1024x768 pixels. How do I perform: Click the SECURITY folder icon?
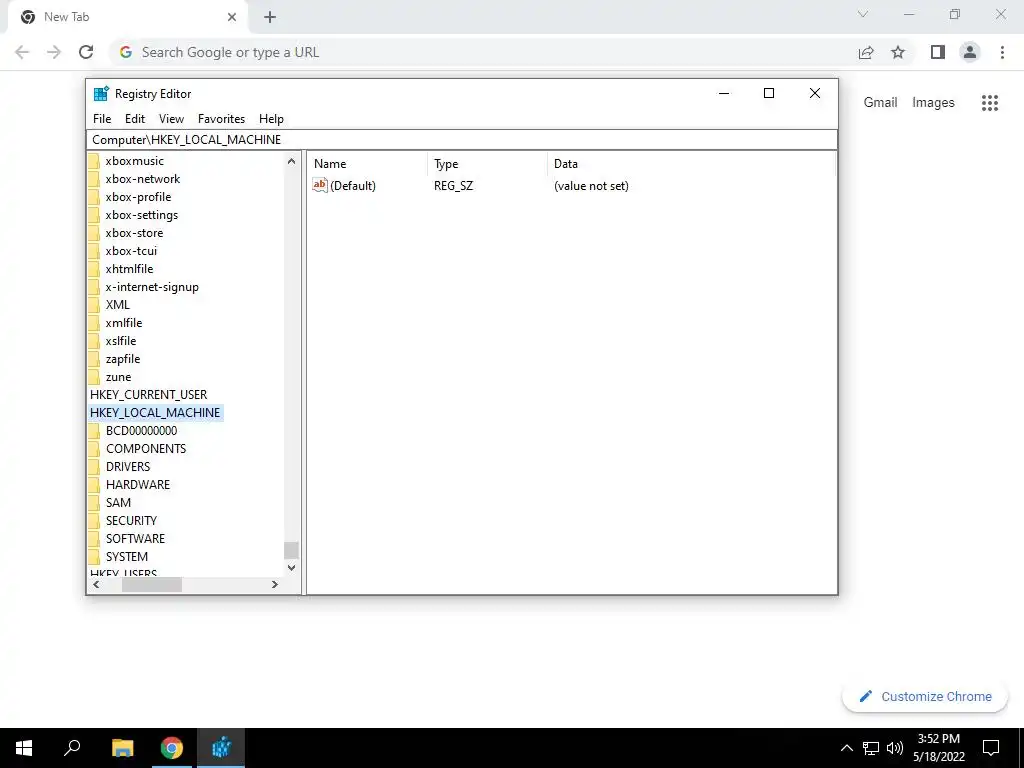pos(94,520)
